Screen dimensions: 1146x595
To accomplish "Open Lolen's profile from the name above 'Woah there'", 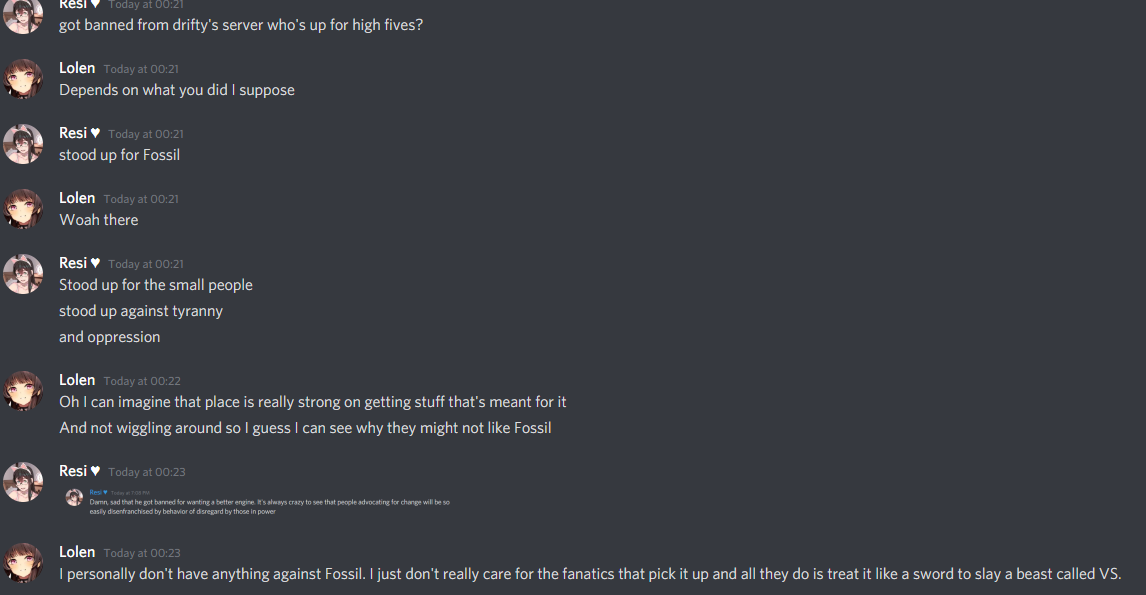I will (x=77, y=198).
